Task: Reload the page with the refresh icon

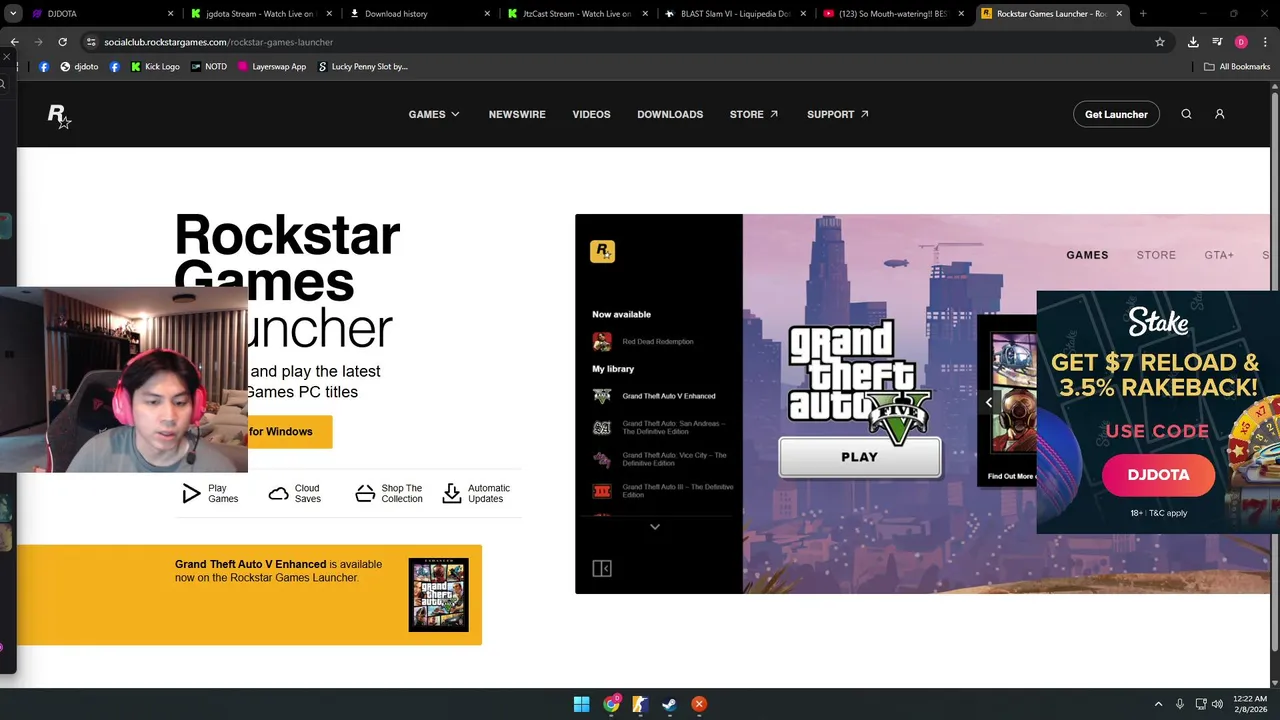Action: pos(62,42)
